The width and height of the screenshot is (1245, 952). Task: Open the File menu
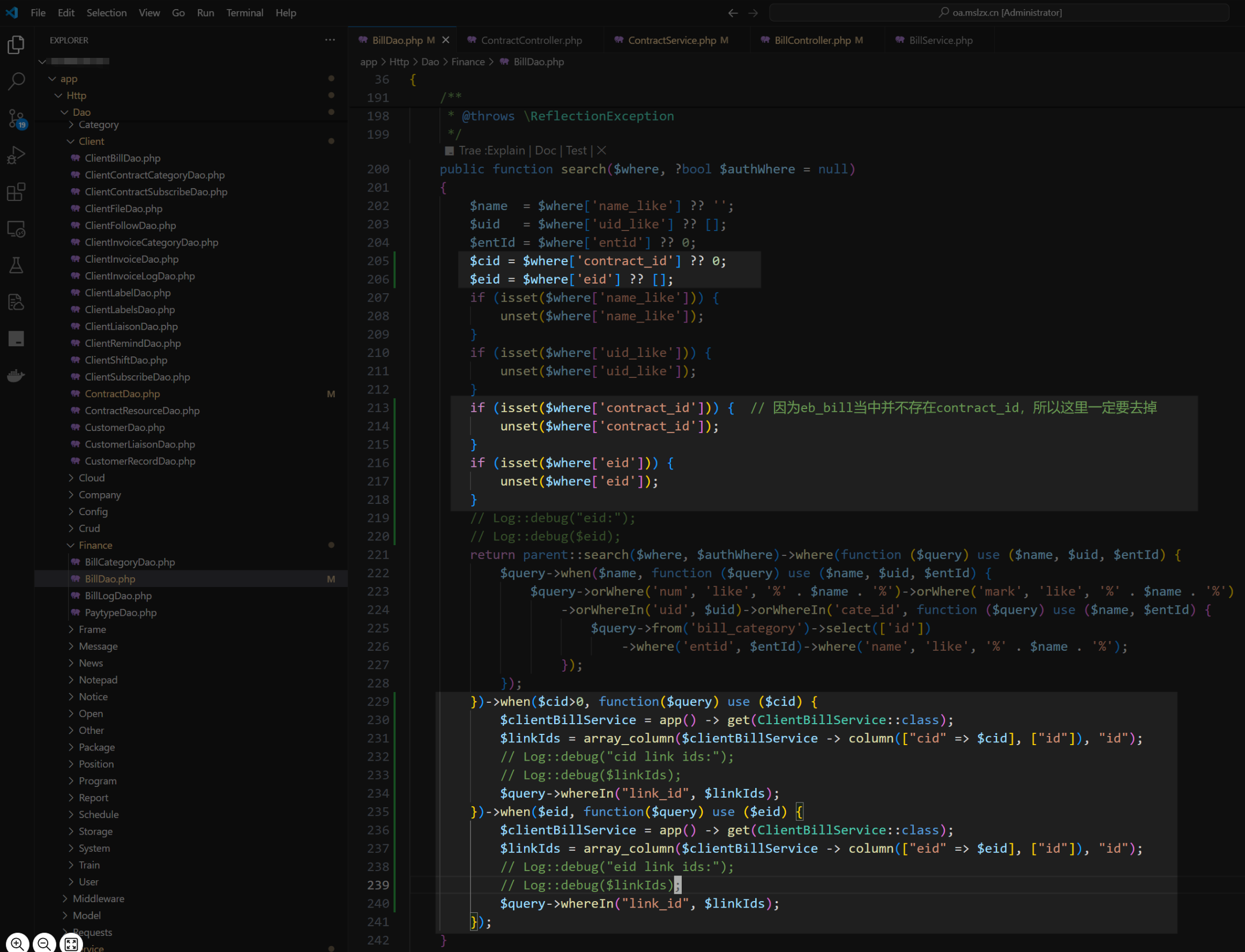tap(38, 12)
